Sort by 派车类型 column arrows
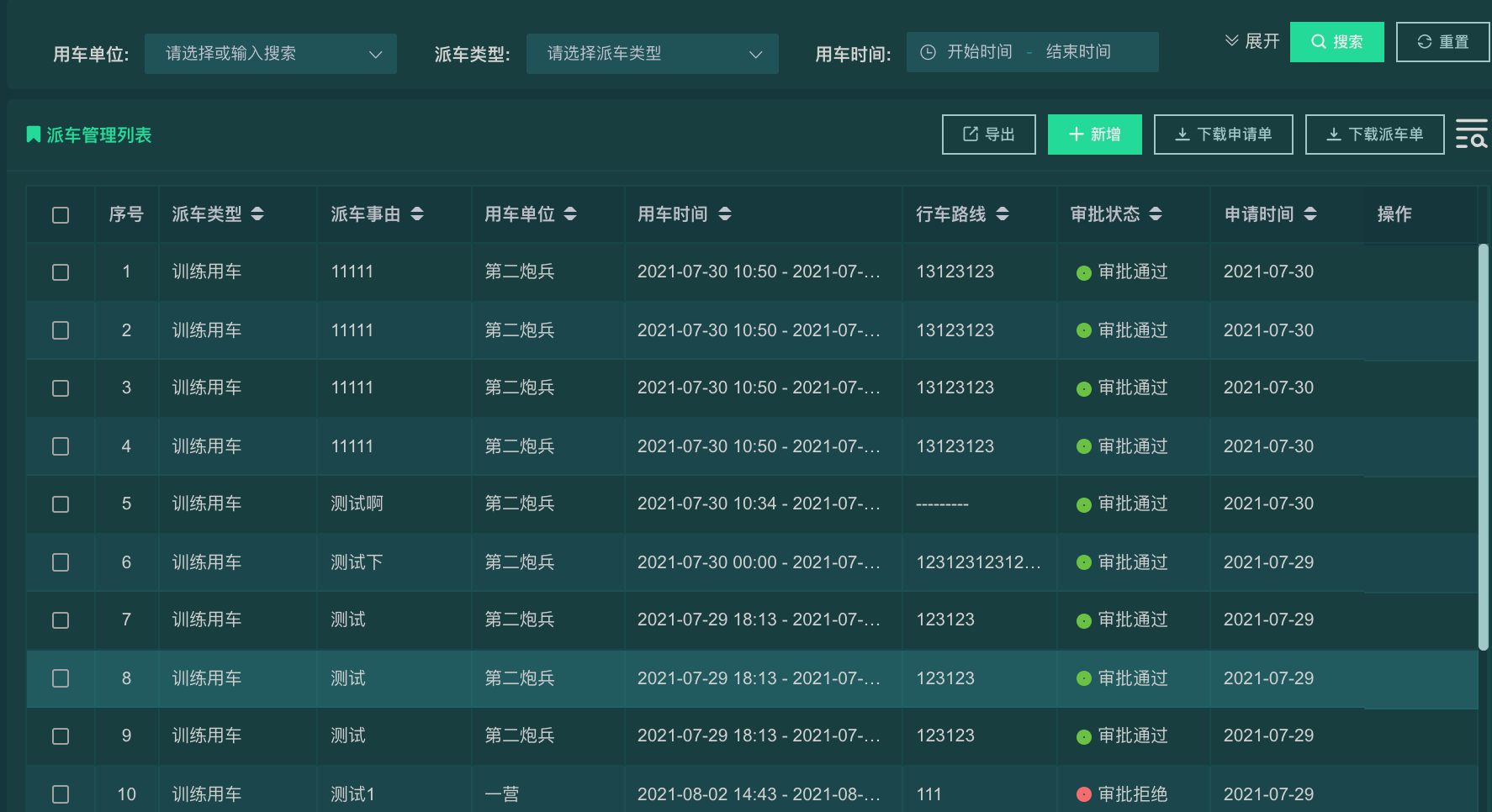This screenshot has height=812, width=1492. pyautogui.click(x=257, y=214)
